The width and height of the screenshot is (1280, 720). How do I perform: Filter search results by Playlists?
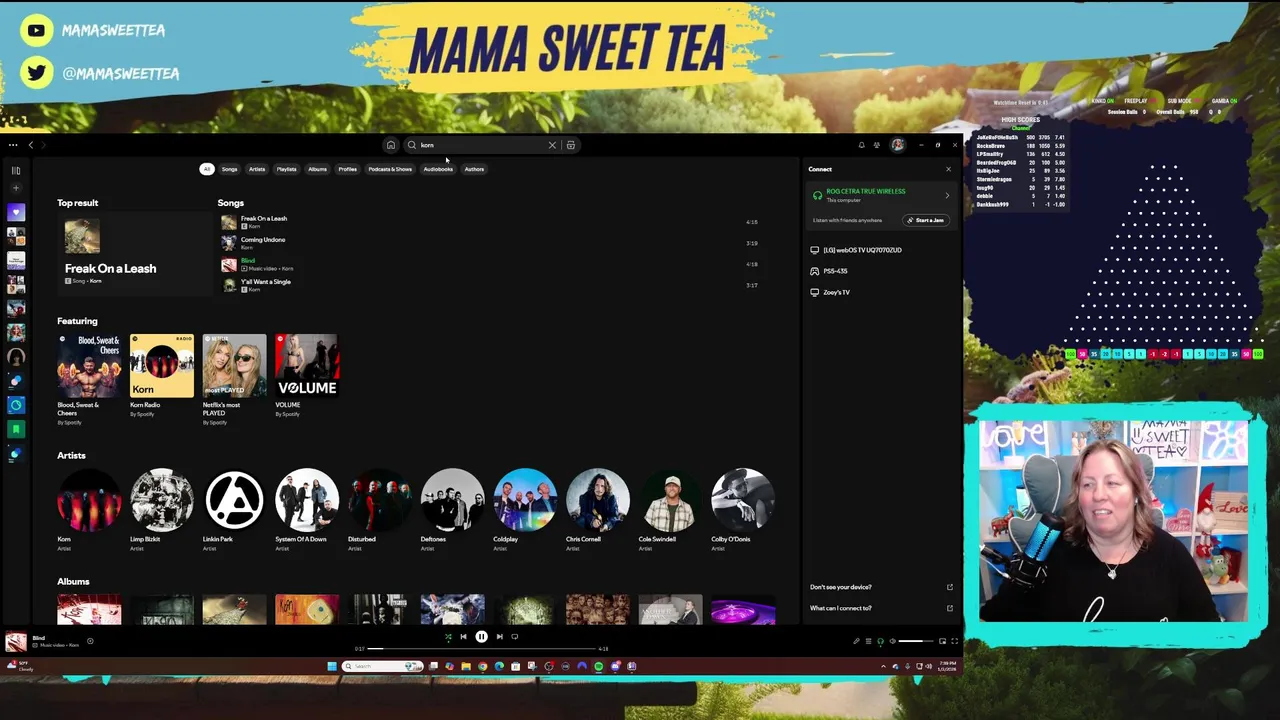point(287,169)
